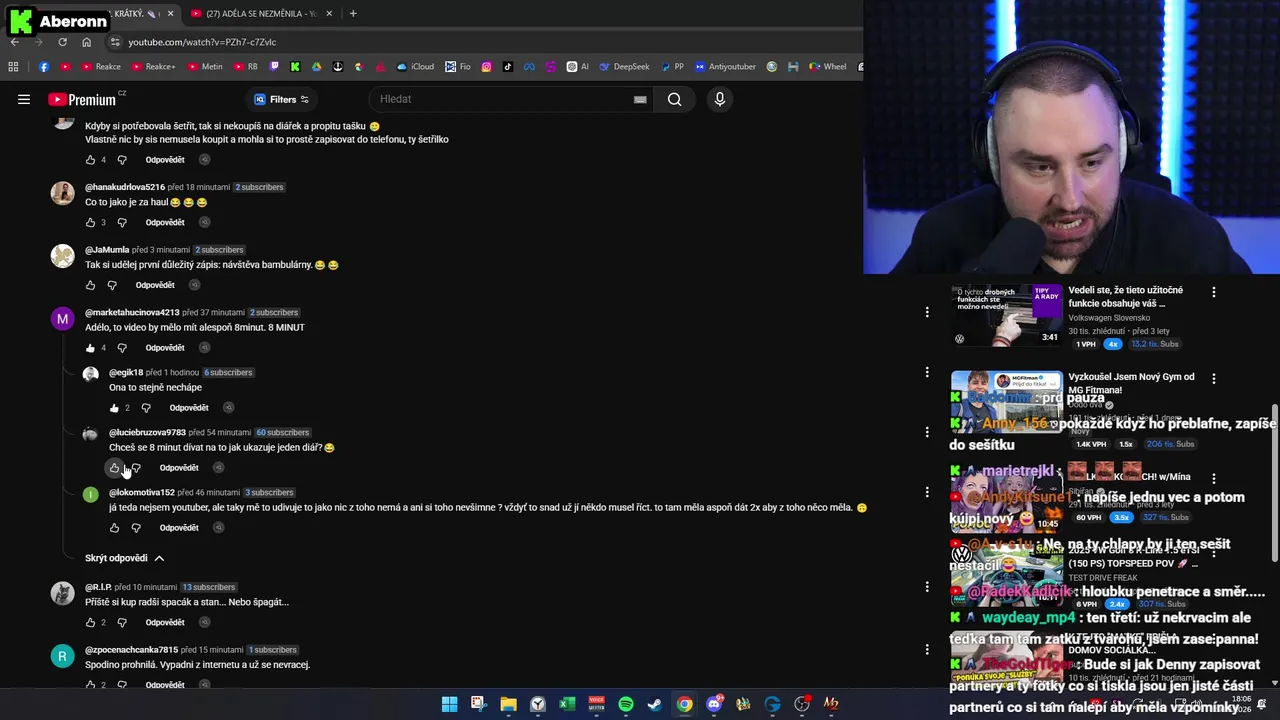Open Steam from the taskbar
Screen dimensions: 1280x720
click(654, 704)
